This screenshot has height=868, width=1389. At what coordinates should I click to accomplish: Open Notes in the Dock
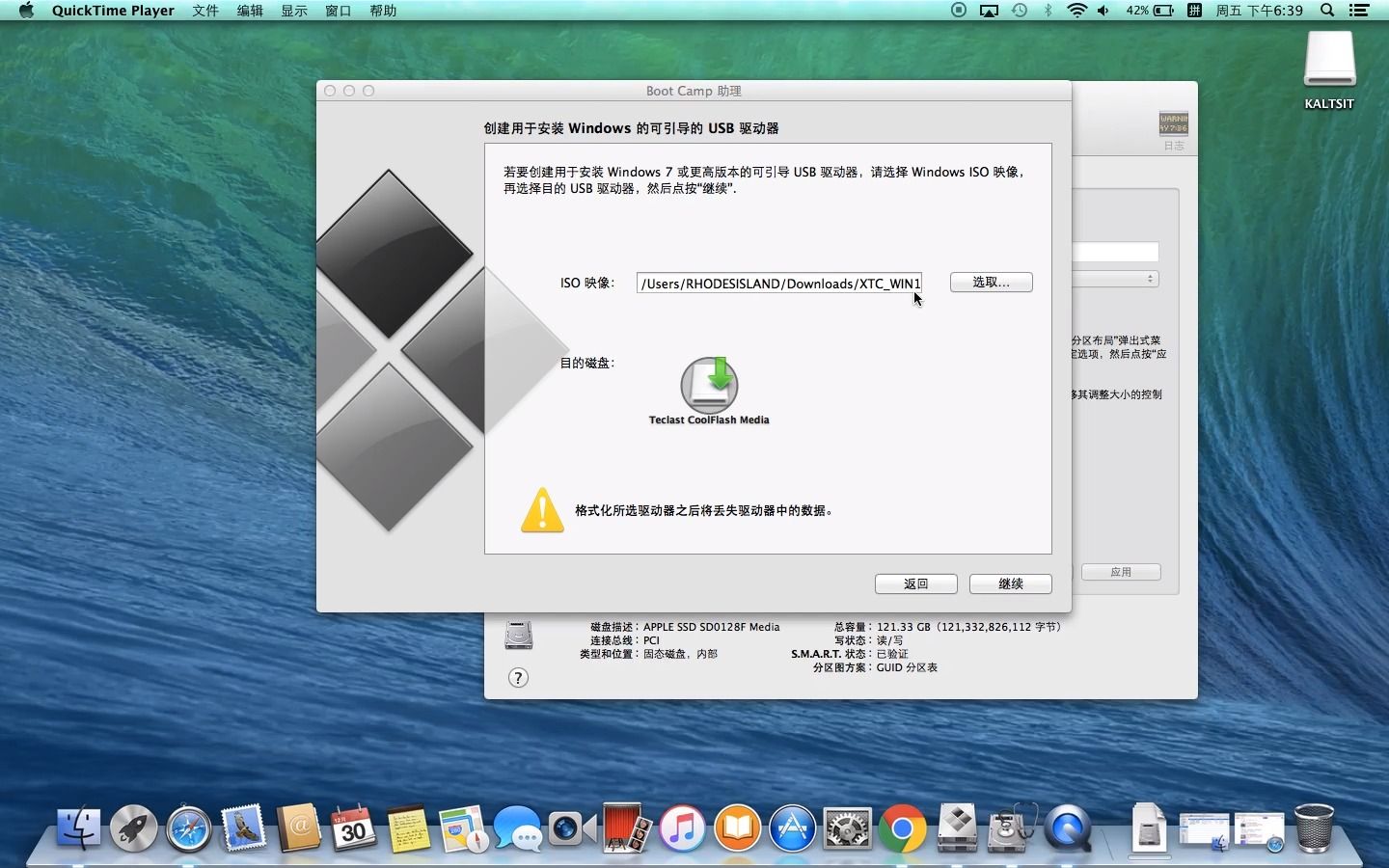[408, 827]
